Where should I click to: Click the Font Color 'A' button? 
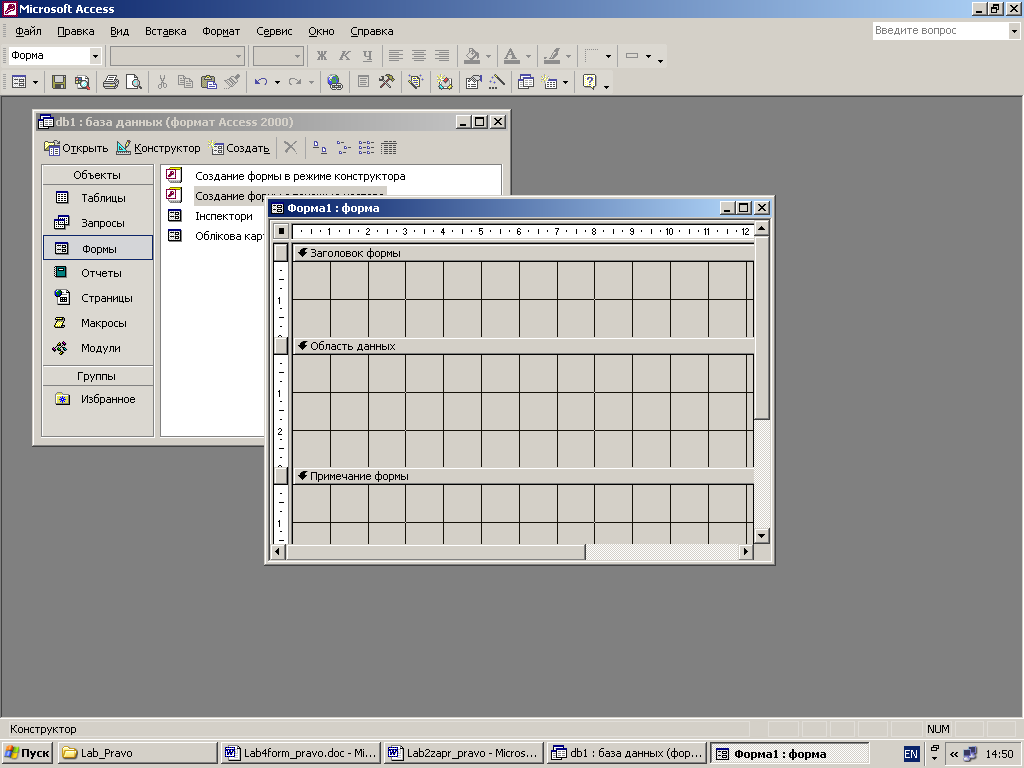click(x=512, y=56)
